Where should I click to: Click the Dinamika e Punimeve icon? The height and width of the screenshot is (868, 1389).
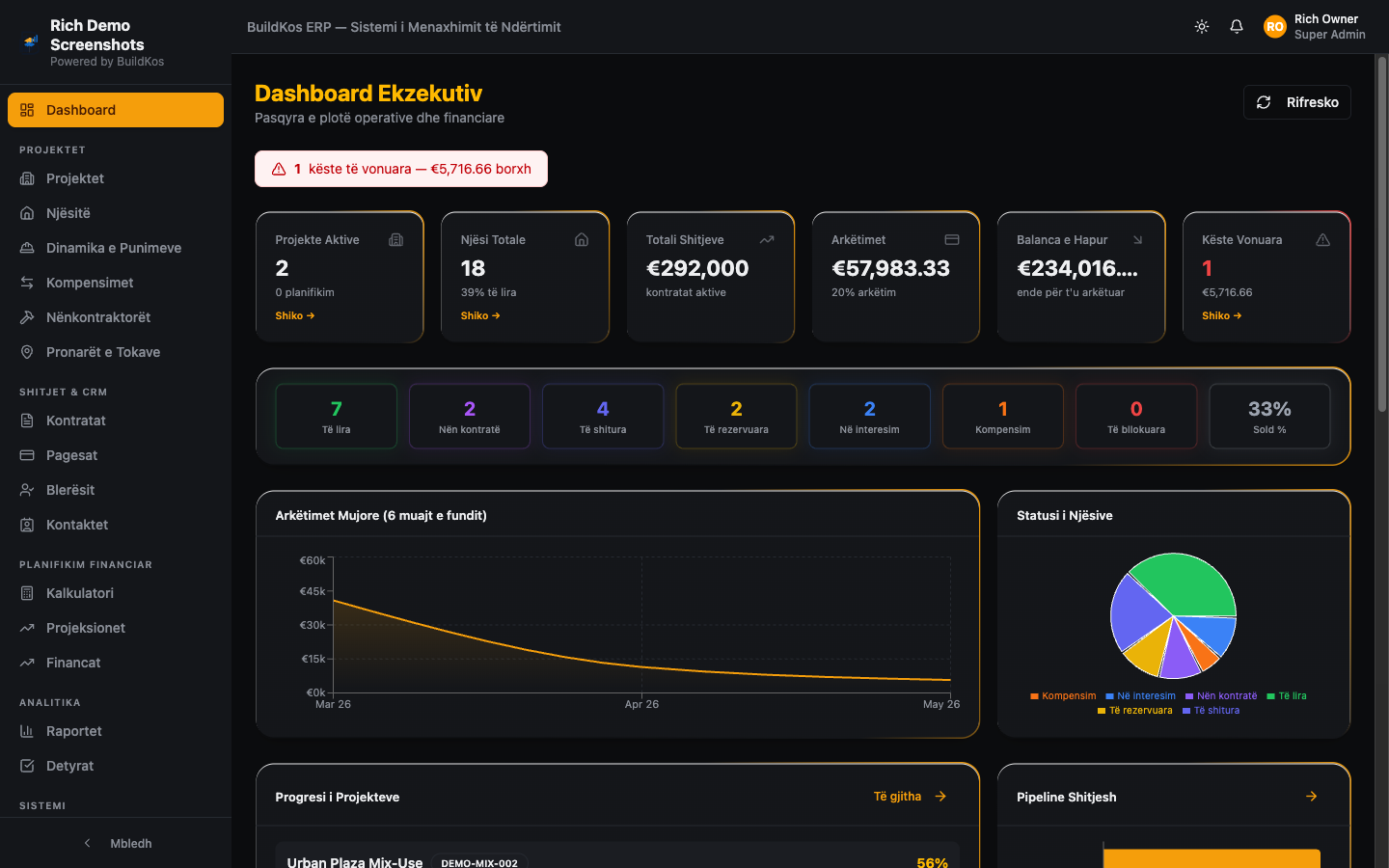tap(27, 248)
